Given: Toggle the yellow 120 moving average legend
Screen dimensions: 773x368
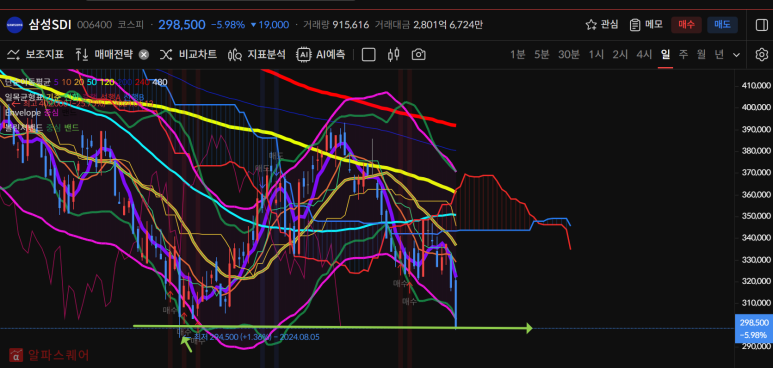Looking at the screenshot, I should click(x=107, y=82).
